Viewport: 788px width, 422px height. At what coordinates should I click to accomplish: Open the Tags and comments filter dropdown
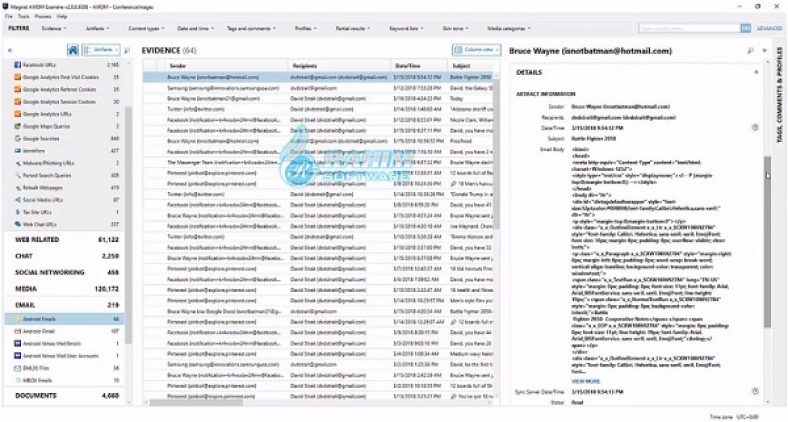click(x=251, y=29)
